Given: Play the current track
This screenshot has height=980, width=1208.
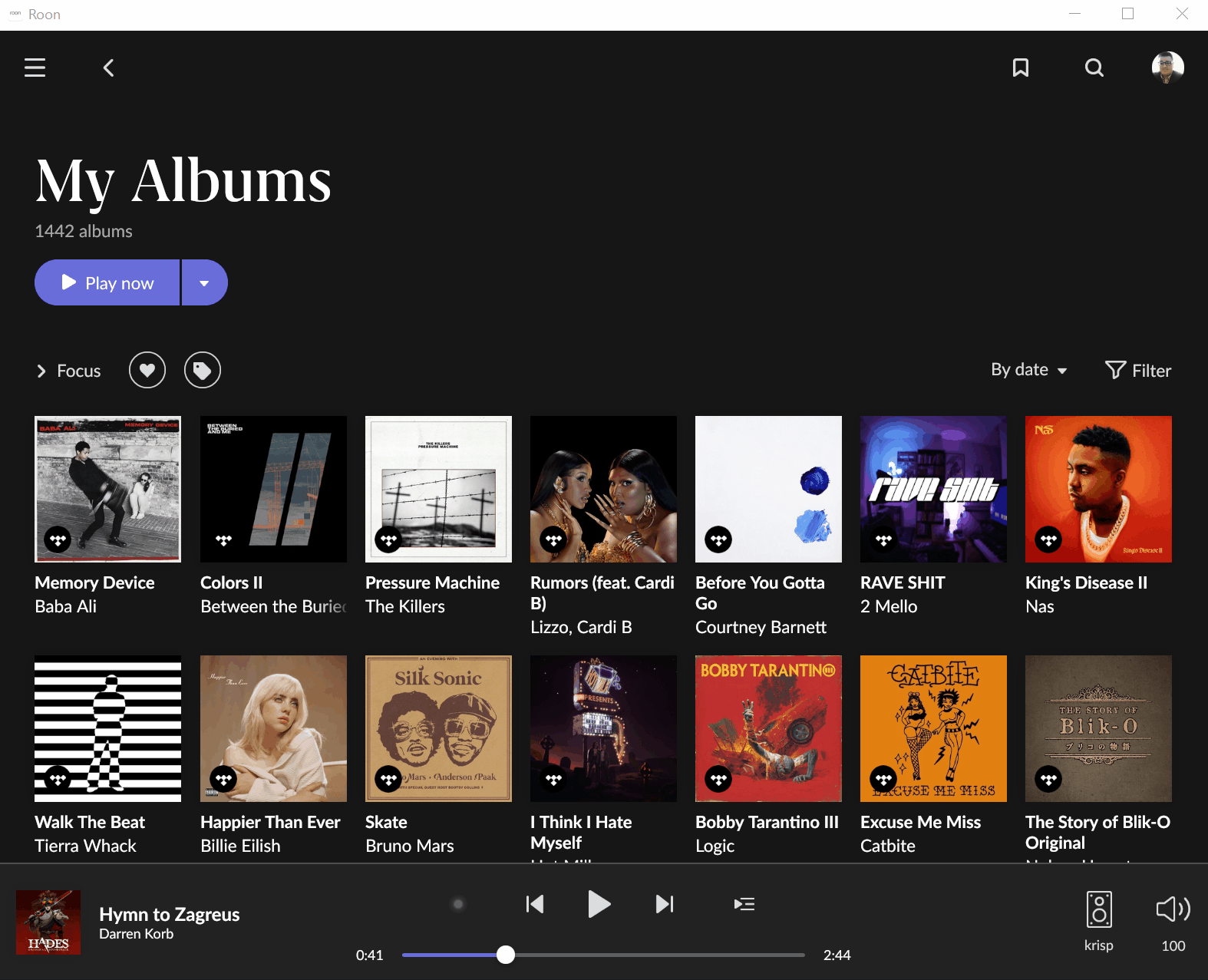Looking at the screenshot, I should (599, 904).
